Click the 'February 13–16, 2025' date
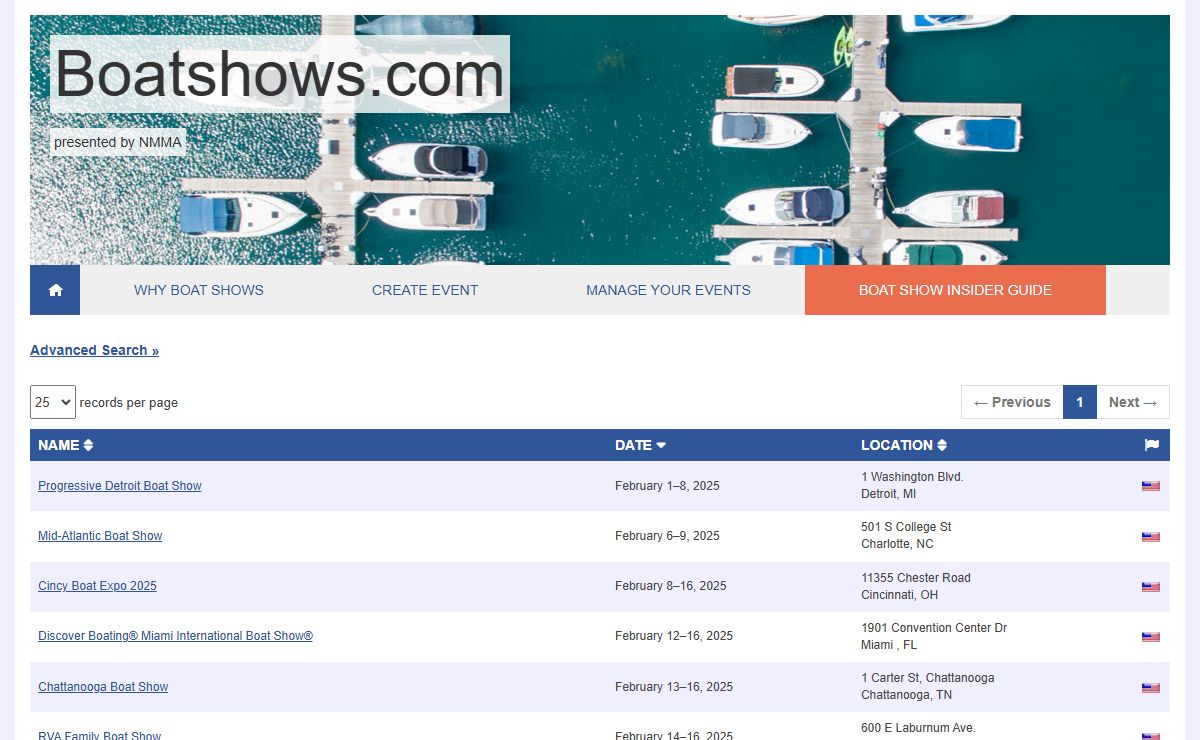The image size is (1200, 740). [674, 687]
